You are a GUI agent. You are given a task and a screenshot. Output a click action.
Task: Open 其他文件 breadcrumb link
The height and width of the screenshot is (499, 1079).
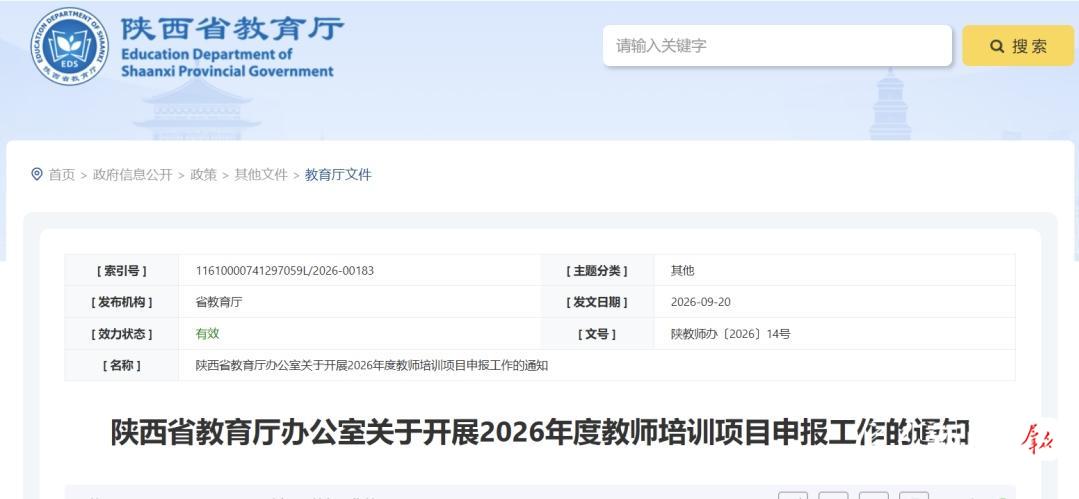(261, 175)
